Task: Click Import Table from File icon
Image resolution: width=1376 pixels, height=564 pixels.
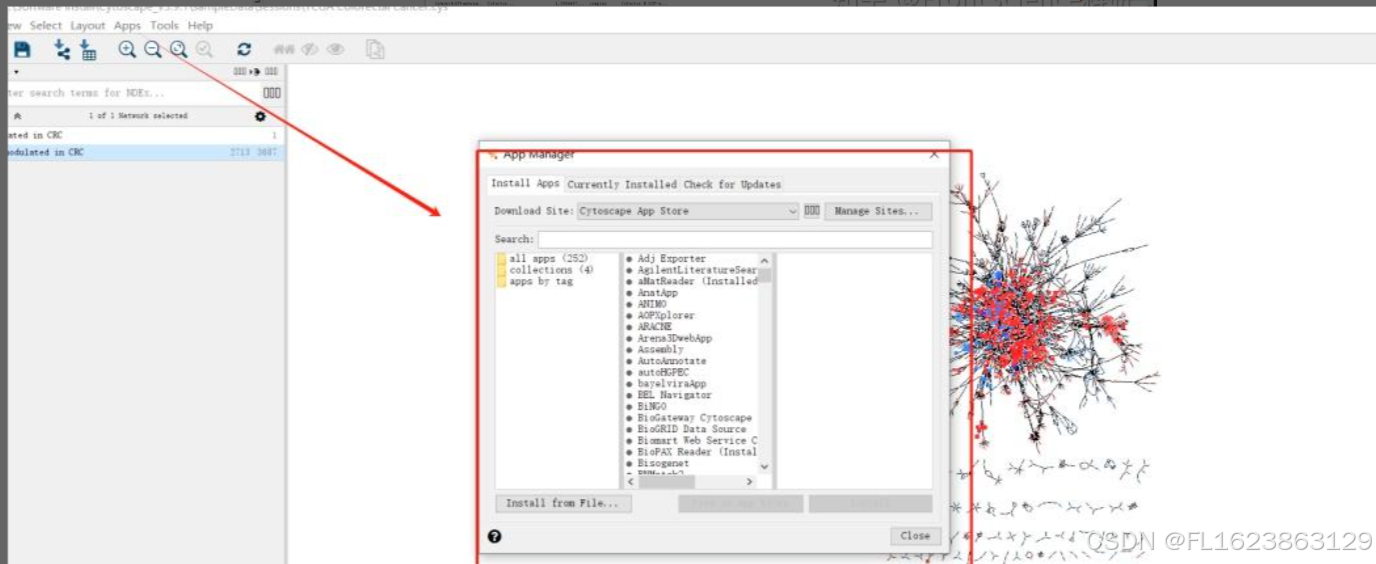Action: 88,49
